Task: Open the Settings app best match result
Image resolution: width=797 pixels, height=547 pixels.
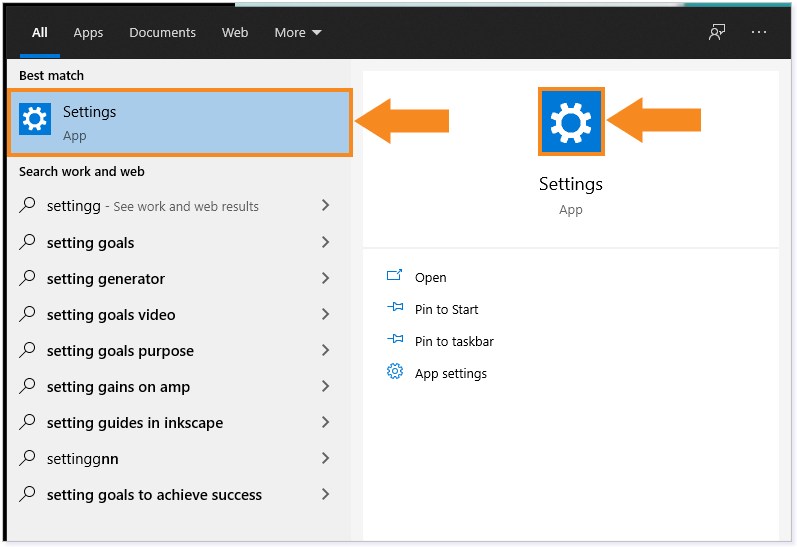Action: pyautogui.click(x=180, y=123)
